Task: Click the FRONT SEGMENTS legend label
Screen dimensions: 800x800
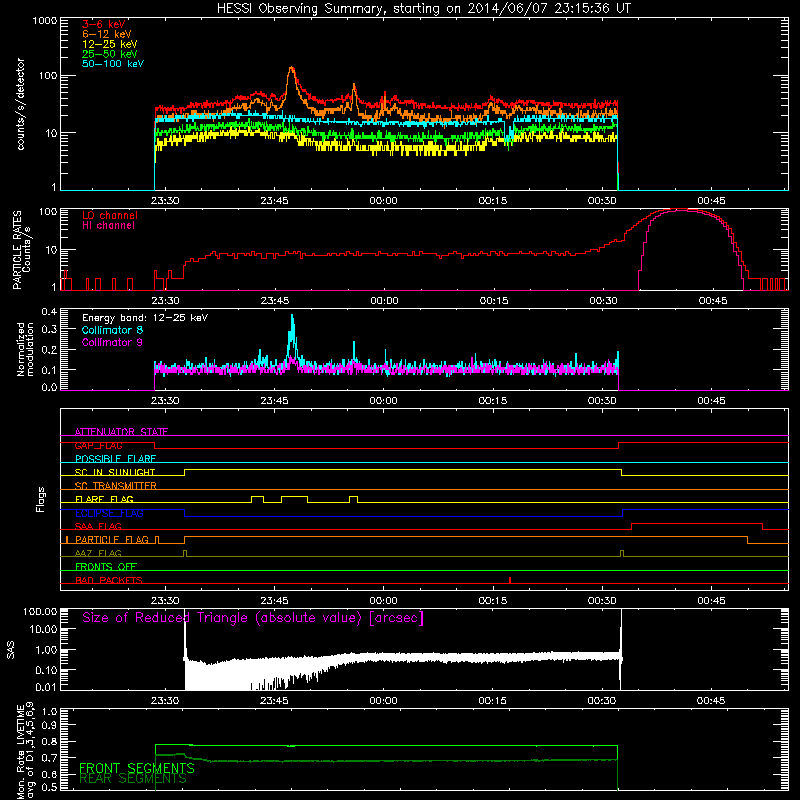Action: coord(137,768)
